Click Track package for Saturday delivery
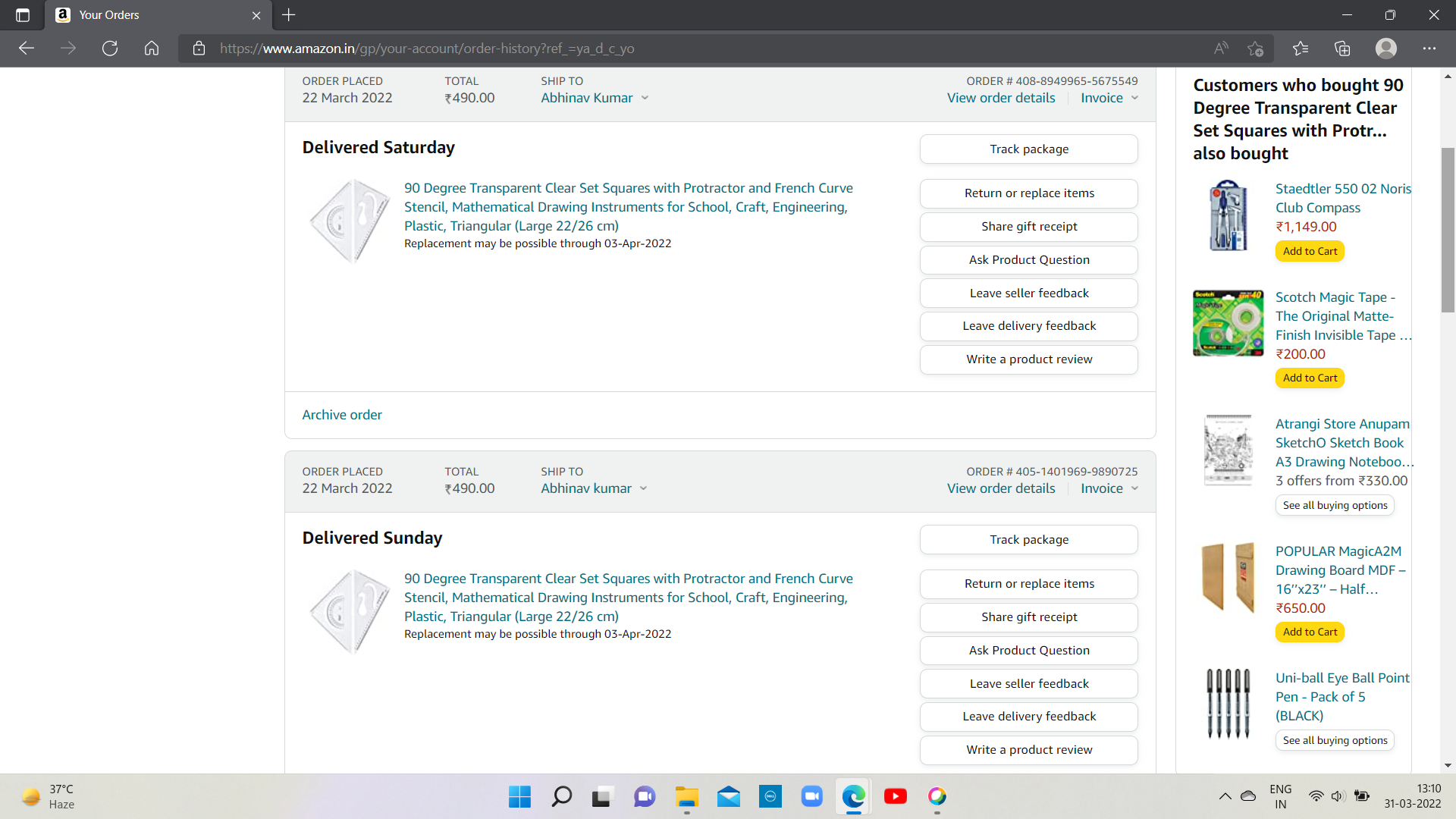This screenshot has width=1456, height=819. click(1028, 149)
